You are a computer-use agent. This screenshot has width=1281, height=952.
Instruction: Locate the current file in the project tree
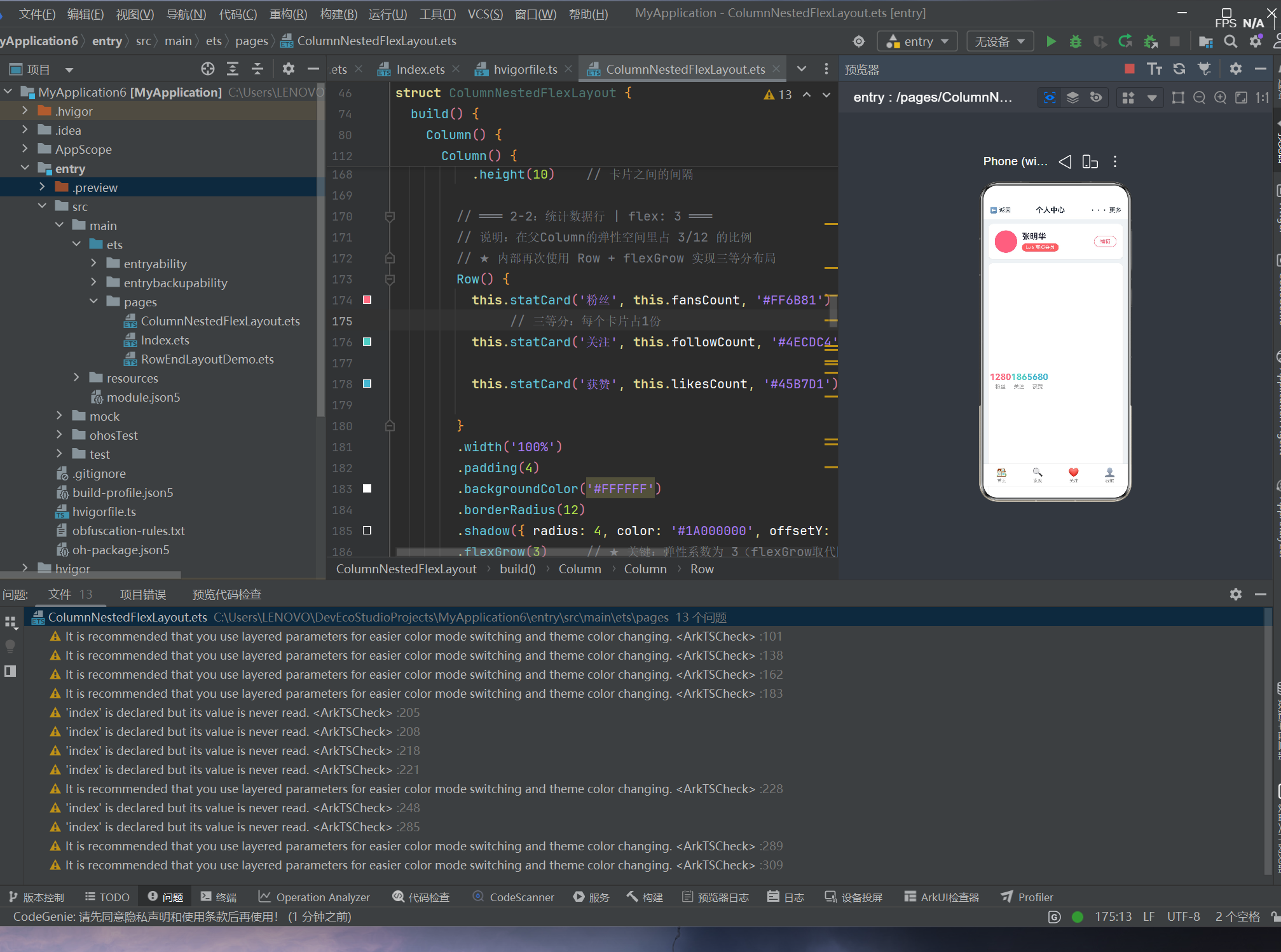[208, 69]
